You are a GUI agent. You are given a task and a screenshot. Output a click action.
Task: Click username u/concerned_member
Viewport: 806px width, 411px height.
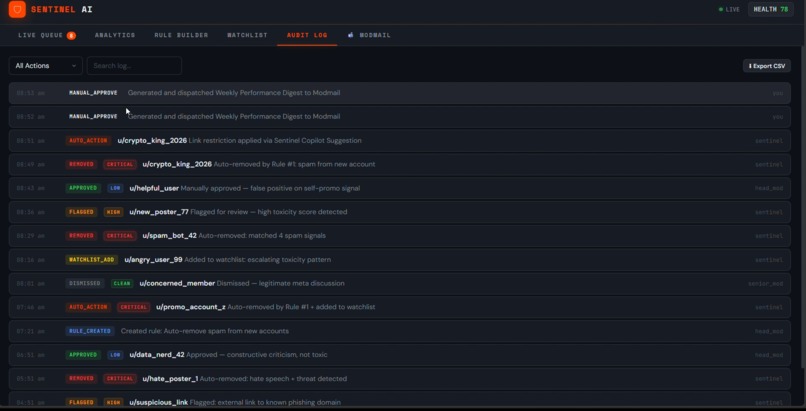click(177, 283)
